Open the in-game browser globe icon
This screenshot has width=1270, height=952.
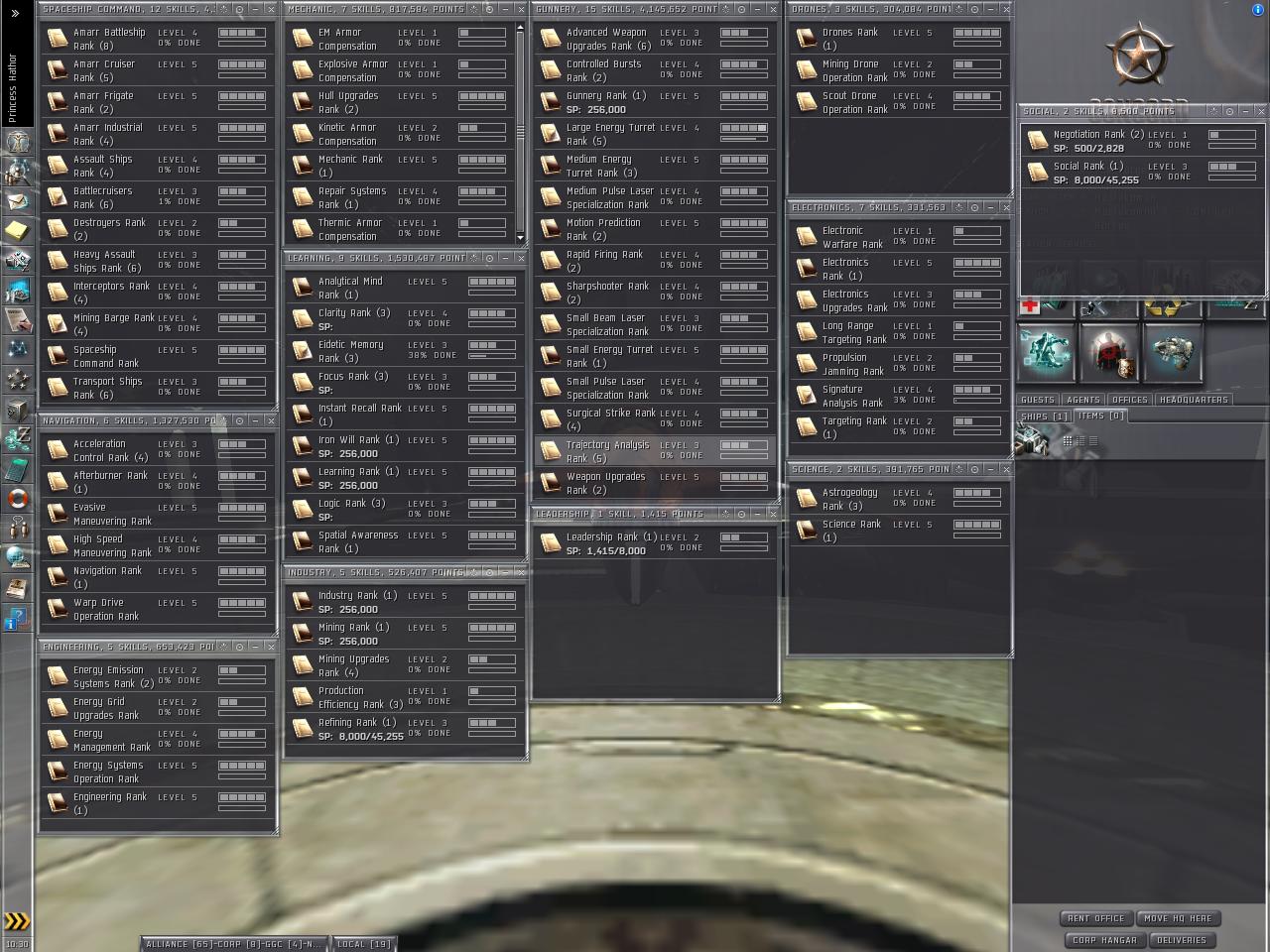click(x=18, y=558)
